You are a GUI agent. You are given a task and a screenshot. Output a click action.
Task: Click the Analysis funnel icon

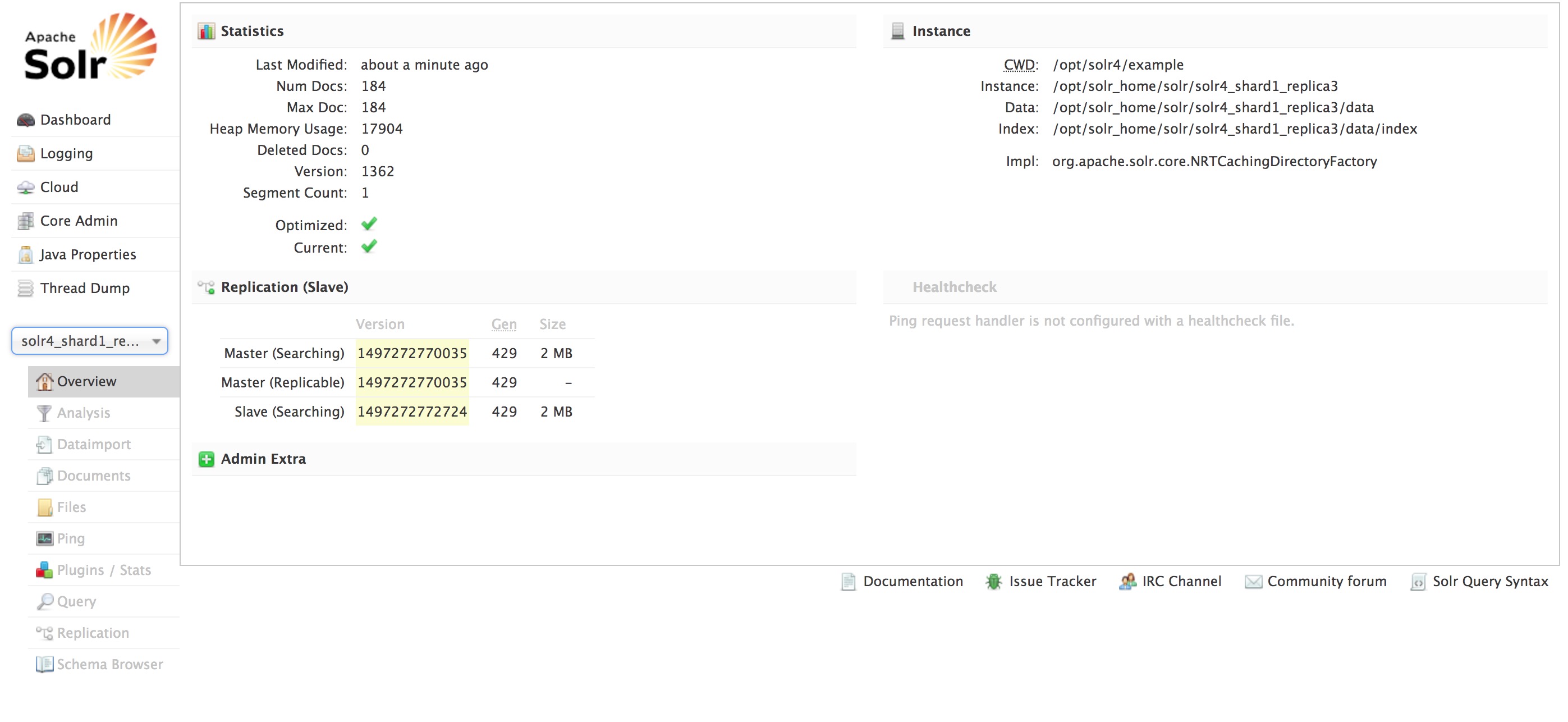(44, 413)
